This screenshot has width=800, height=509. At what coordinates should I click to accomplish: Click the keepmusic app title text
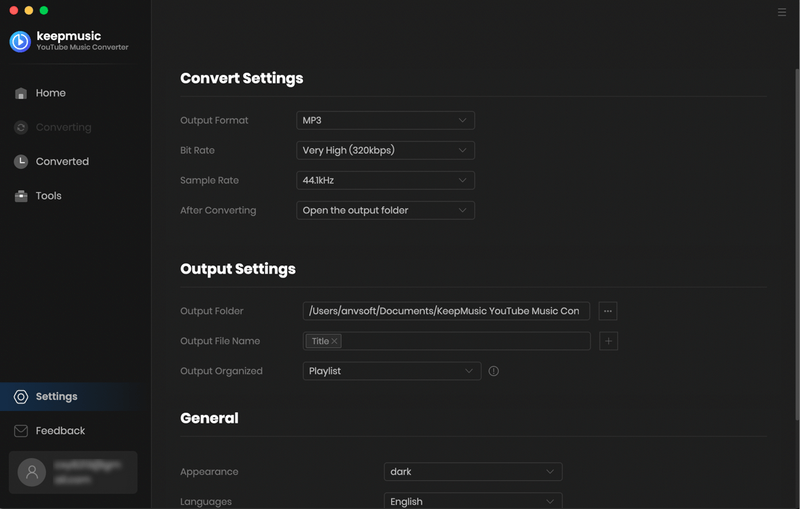pos(69,36)
